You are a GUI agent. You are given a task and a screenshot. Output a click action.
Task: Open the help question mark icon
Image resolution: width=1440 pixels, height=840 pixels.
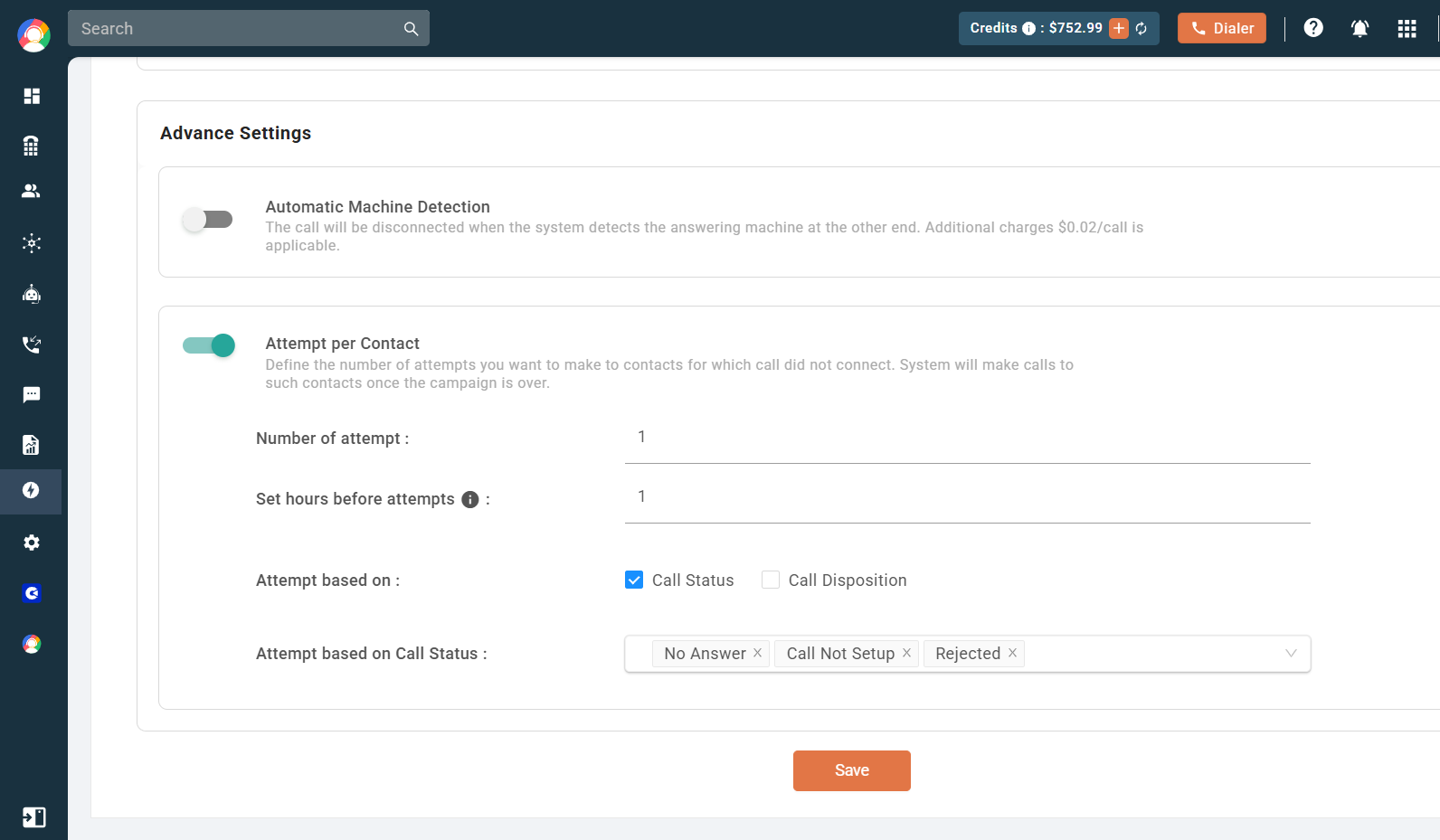[x=1313, y=28]
